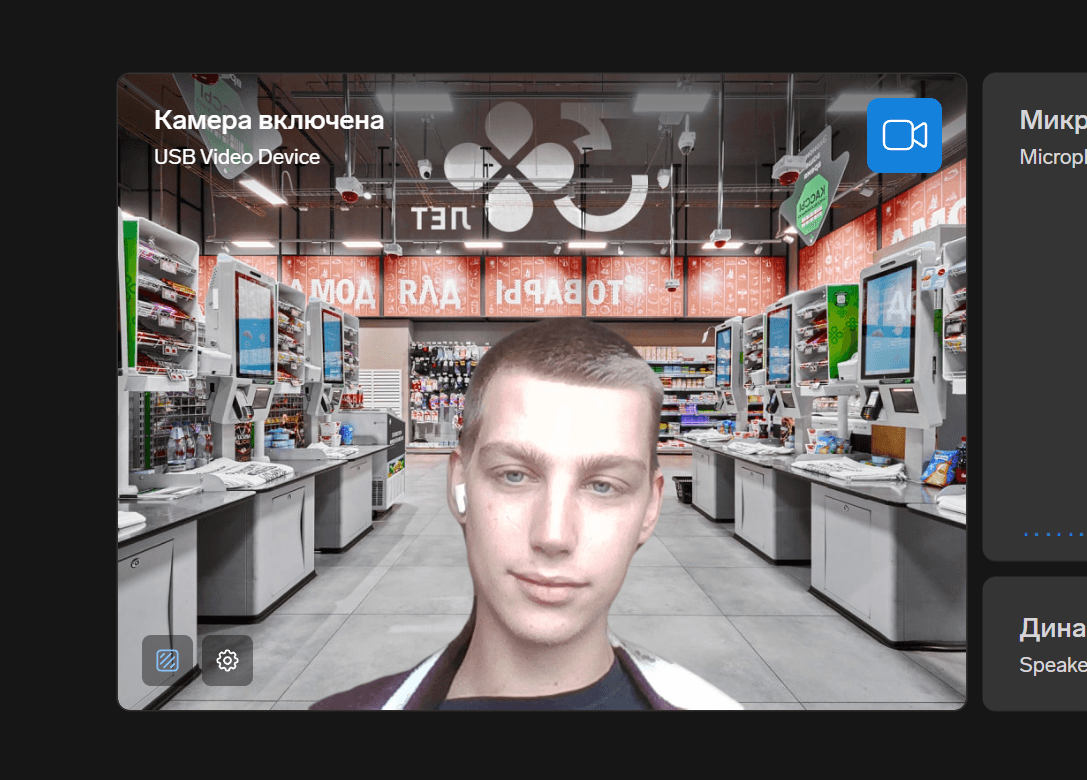Select the "Microp" input device label
Viewport: 1087px width, 780px height.
click(x=1052, y=157)
